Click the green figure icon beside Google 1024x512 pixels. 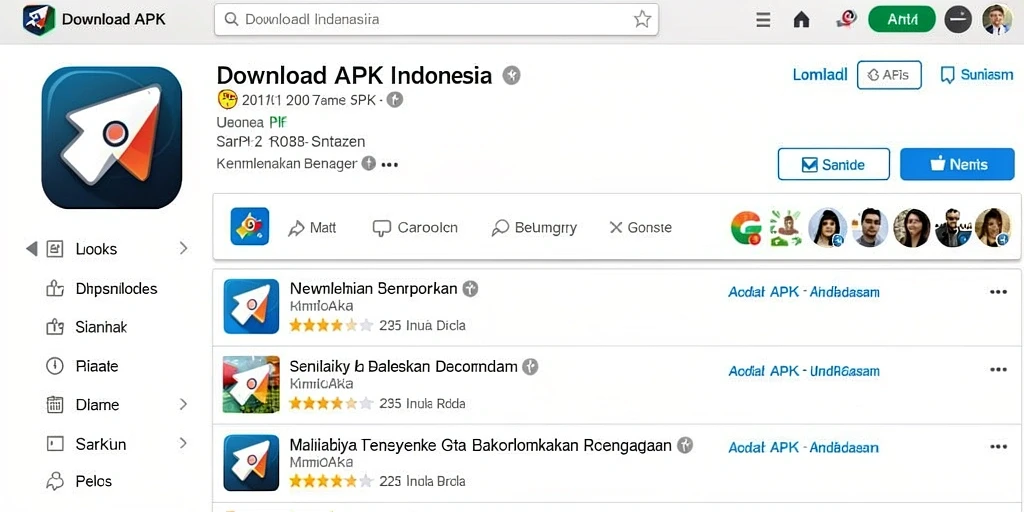pyautogui.click(x=786, y=228)
